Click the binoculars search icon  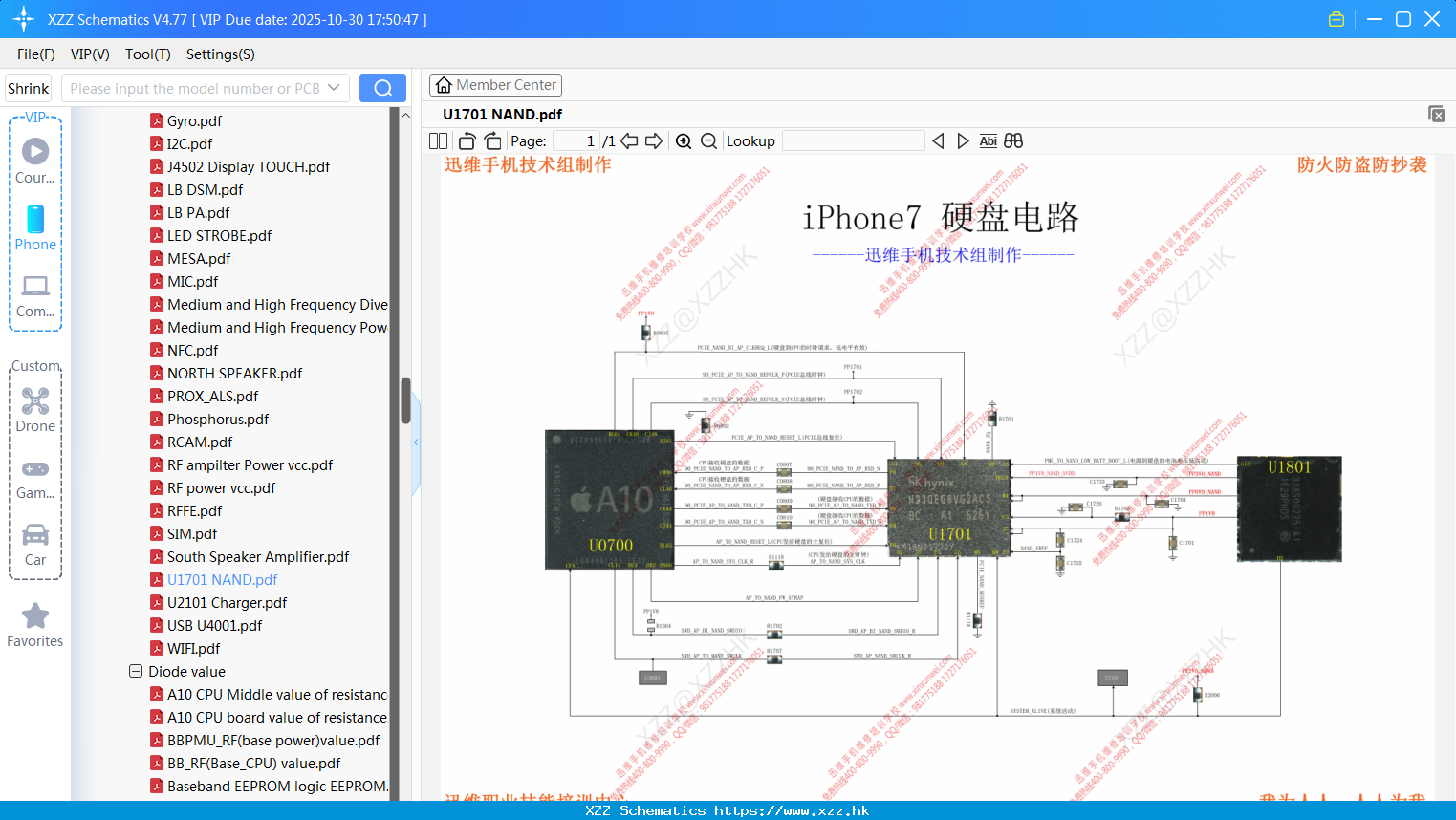1013,140
